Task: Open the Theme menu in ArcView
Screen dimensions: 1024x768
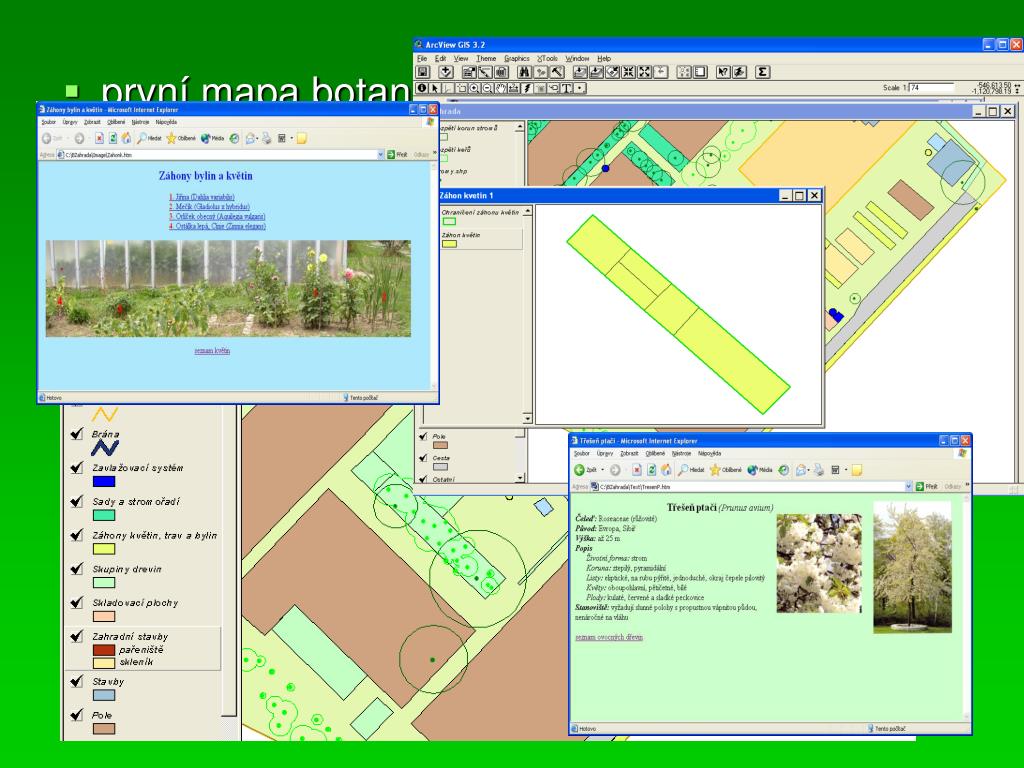Action: pos(486,59)
